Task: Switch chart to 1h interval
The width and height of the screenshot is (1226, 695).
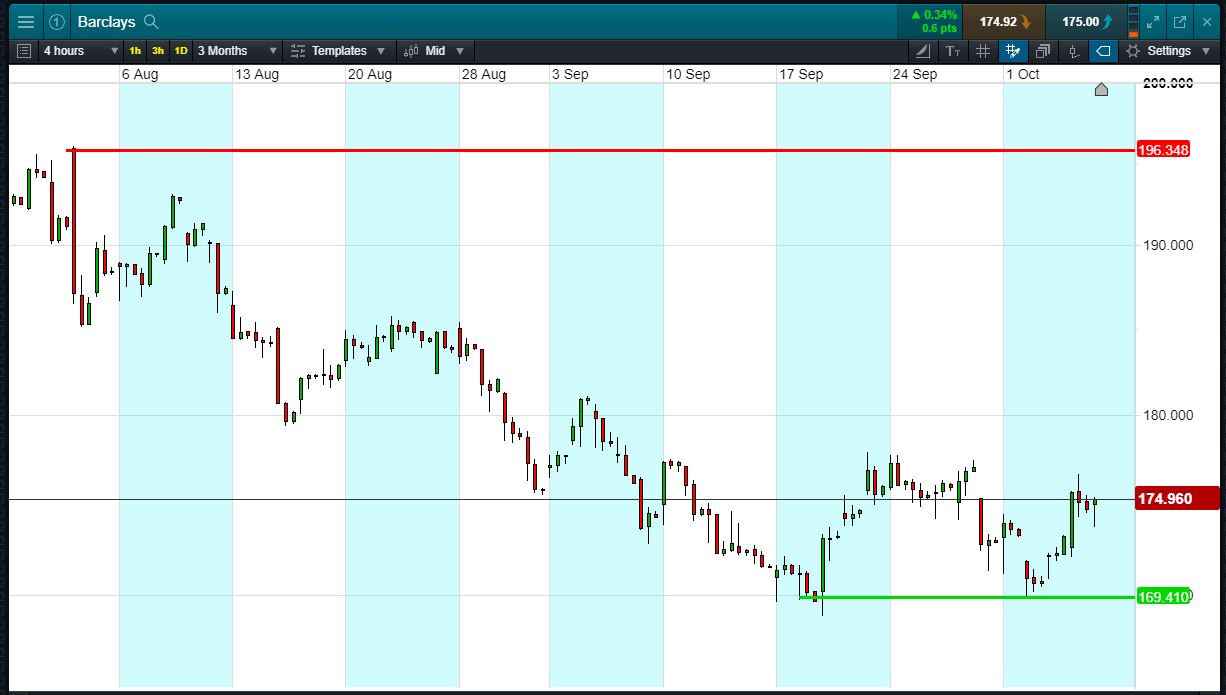Action: click(x=135, y=51)
